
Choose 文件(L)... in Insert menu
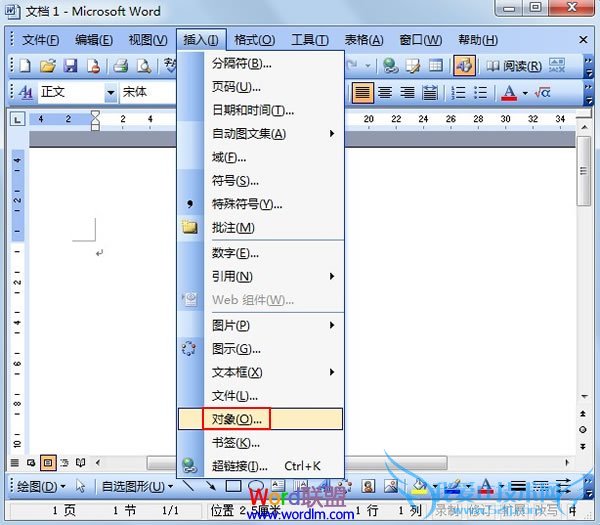click(261, 395)
